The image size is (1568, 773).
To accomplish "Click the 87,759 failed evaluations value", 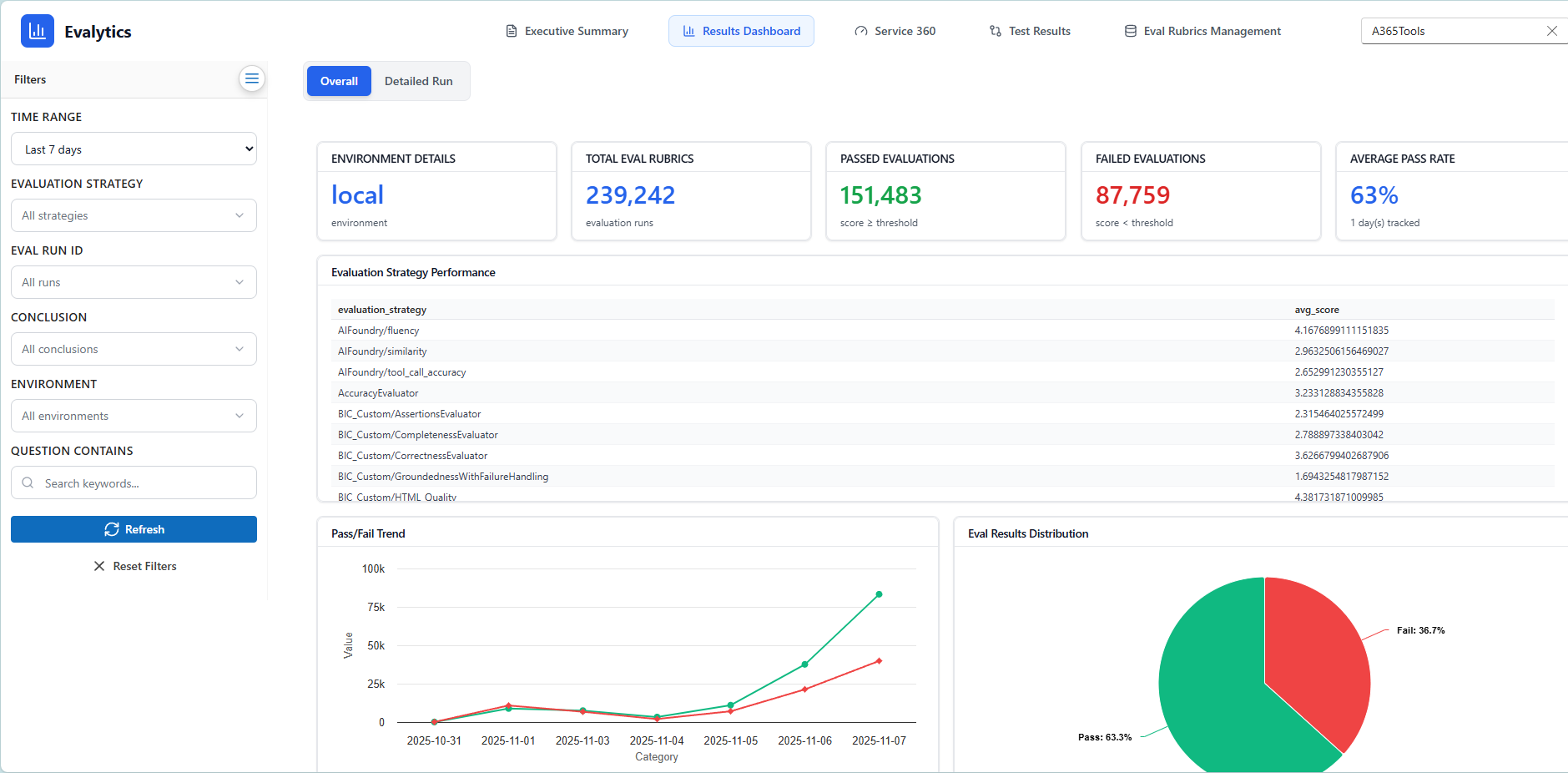I will click(1132, 195).
